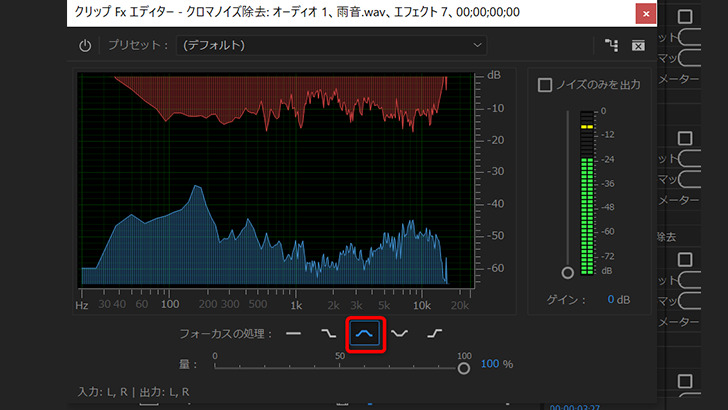Image resolution: width=728 pixels, height=410 pixels.
Task: Open the プリセット dropdown showing (デフォルト)
Action: tap(332, 46)
